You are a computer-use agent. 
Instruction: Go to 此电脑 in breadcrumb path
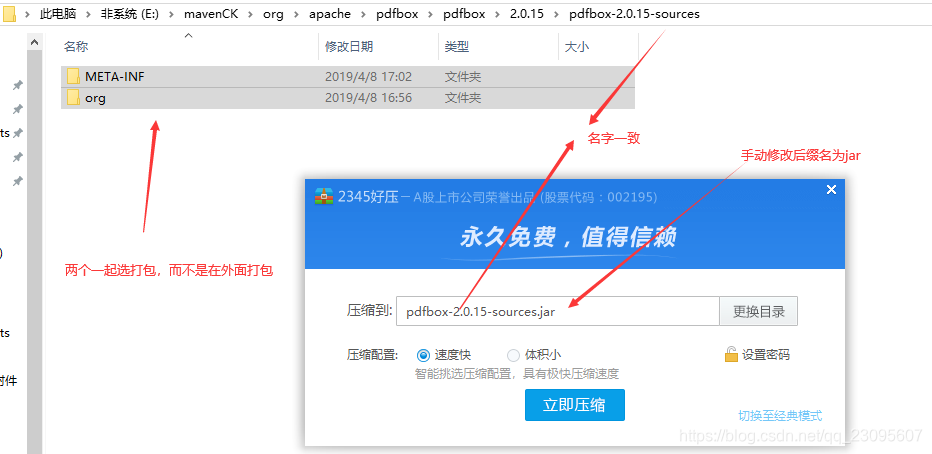tap(58, 14)
